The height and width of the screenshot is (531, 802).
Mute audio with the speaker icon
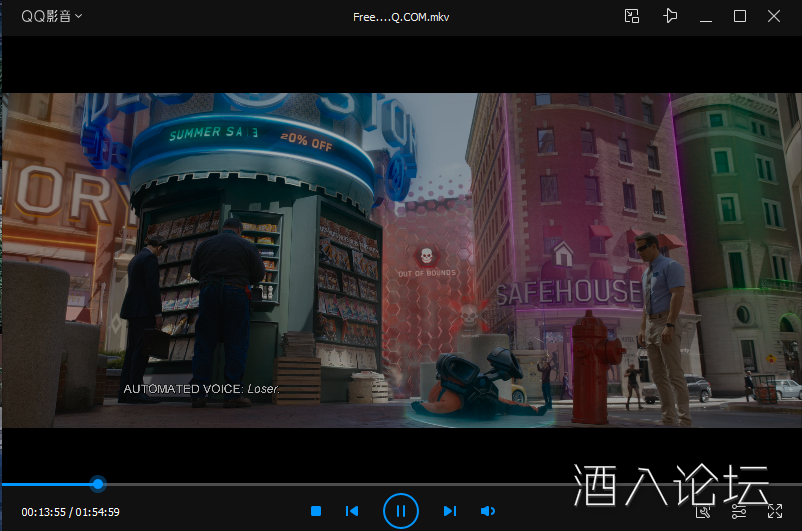point(488,511)
